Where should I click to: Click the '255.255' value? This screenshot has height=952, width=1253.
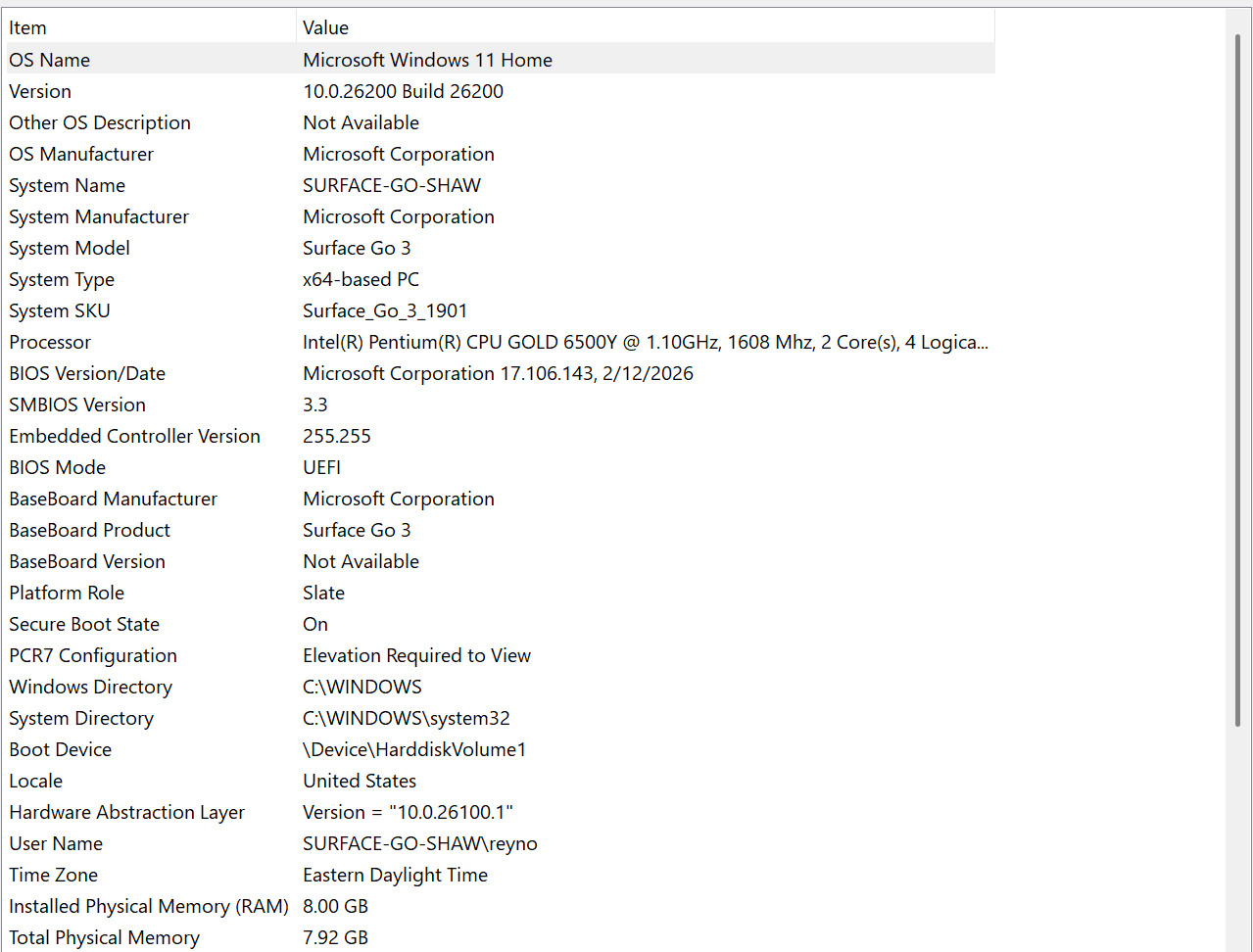point(337,436)
